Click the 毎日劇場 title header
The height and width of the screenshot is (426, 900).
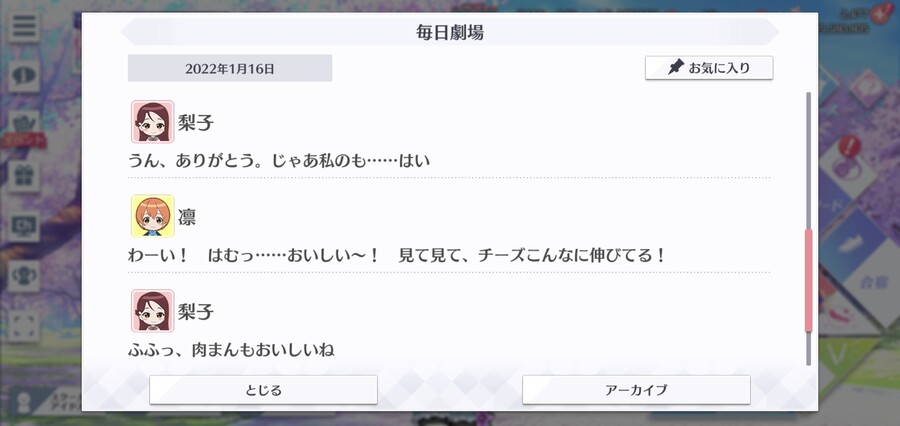pyautogui.click(x=450, y=32)
